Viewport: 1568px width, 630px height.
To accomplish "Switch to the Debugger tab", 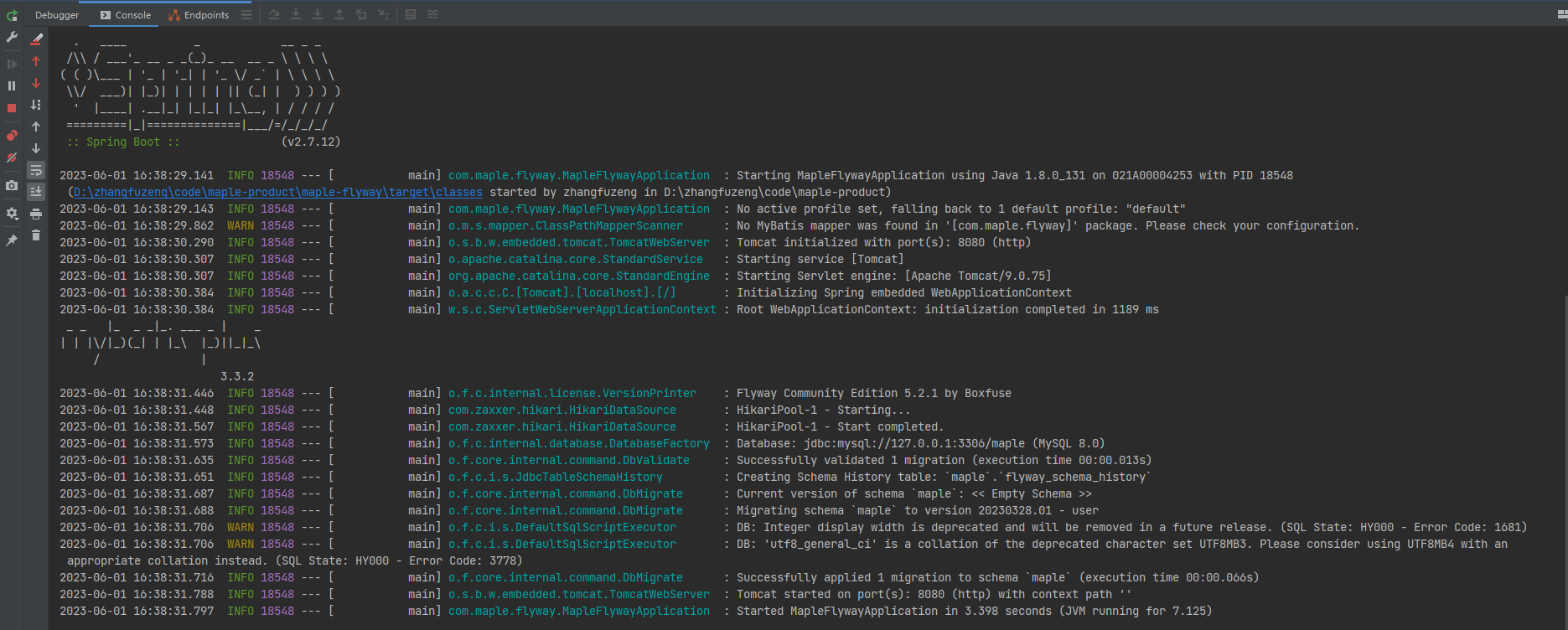I will pyautogui.click(x=57, y=15).
